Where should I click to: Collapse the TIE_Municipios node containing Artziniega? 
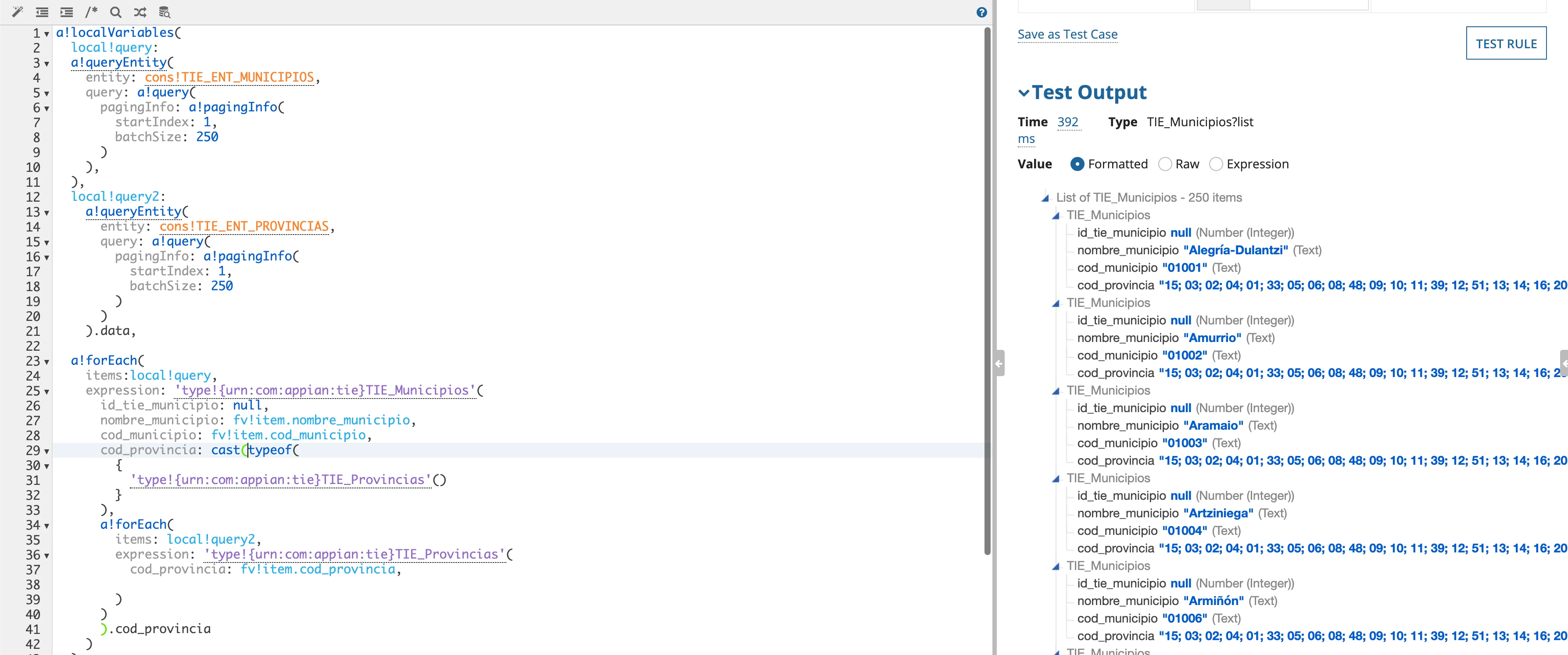1056,478
